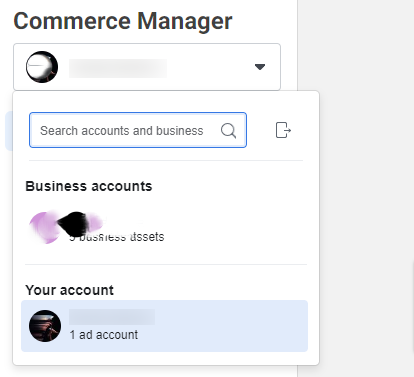
Task: Click the round avatar in account selector
Action: 42,67
